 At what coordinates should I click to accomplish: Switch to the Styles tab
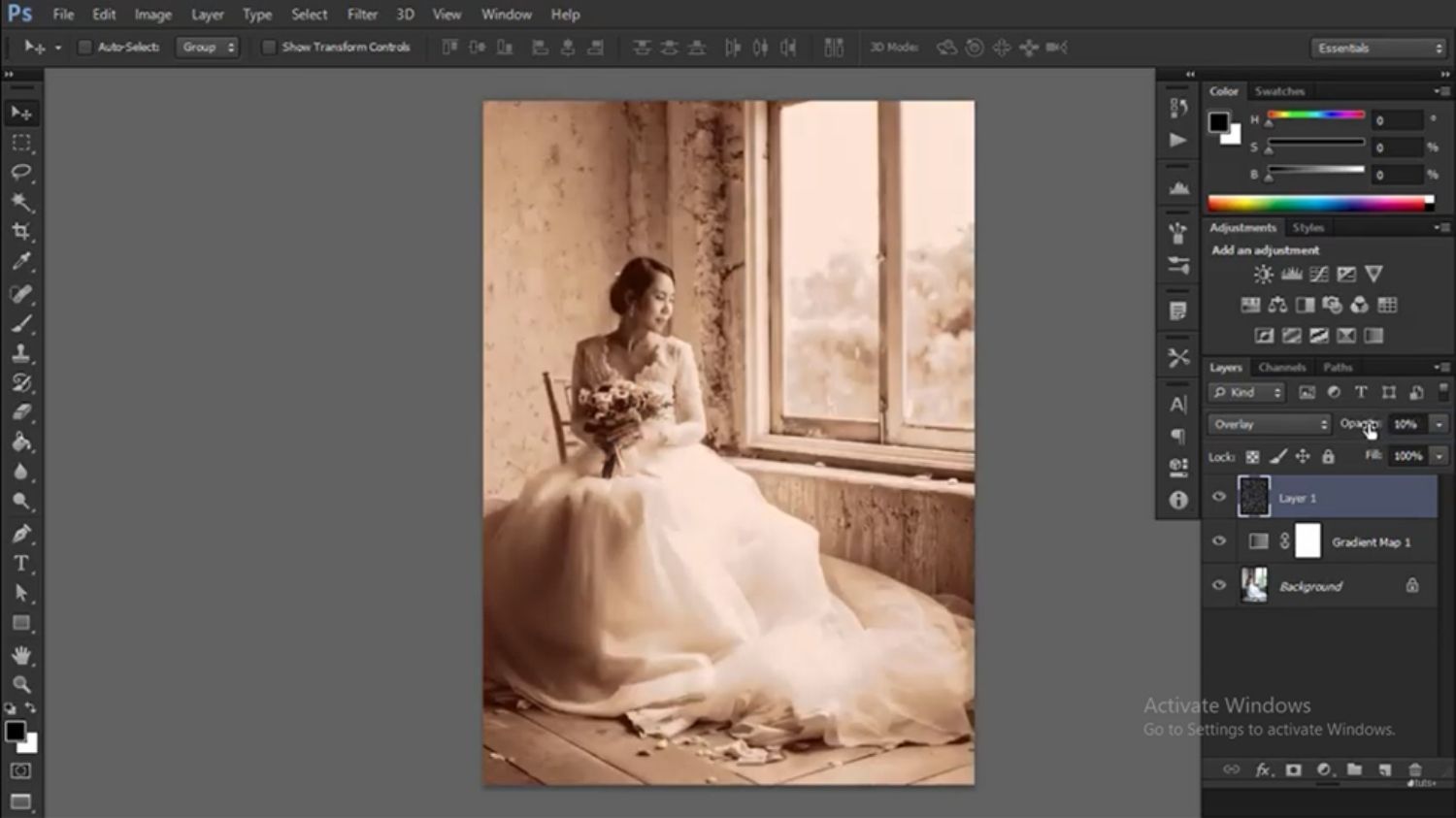[x=1307, y=227]
